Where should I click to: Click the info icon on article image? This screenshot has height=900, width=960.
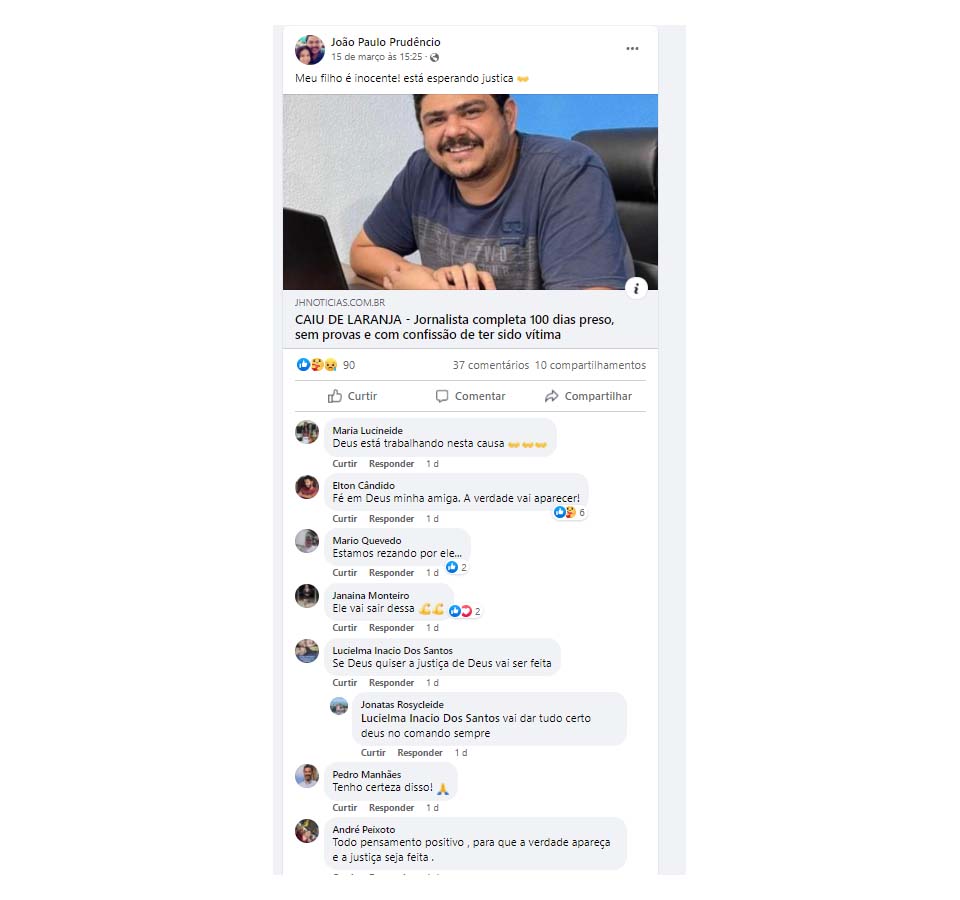pyautogui.click(x=636, y=288)
